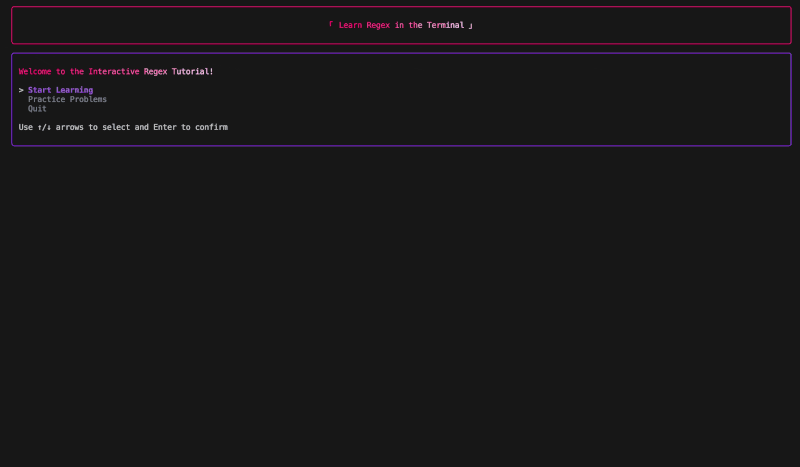Click the word Interactive in welcome line
Screen dimensions: 800x467
(113, 72)
